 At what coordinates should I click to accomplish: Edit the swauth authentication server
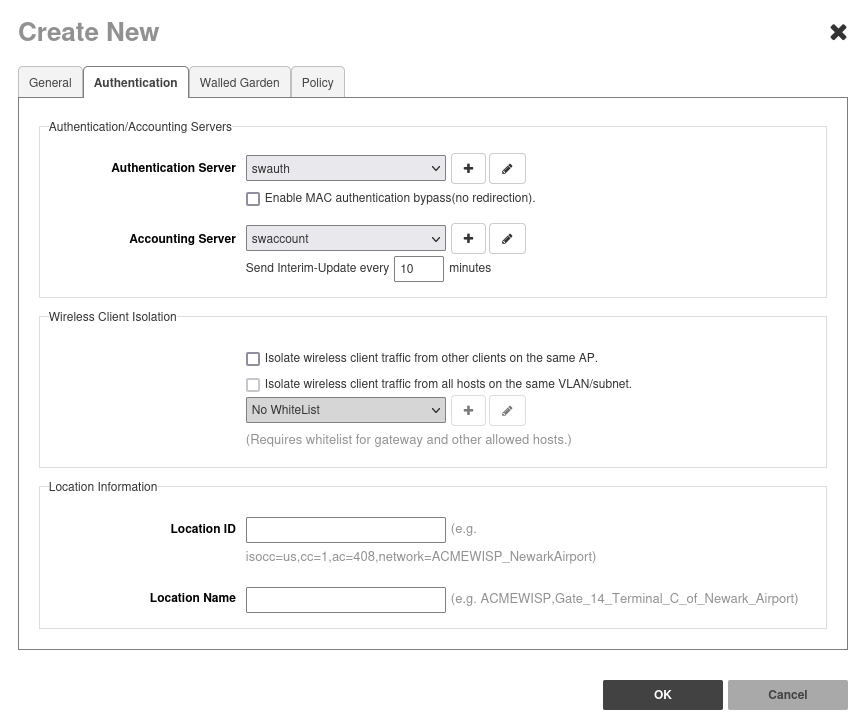click(x=507, y=169)
